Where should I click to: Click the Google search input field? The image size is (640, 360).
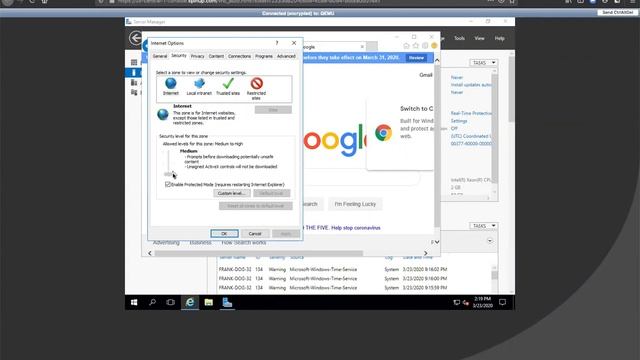(x=361, y=178)
